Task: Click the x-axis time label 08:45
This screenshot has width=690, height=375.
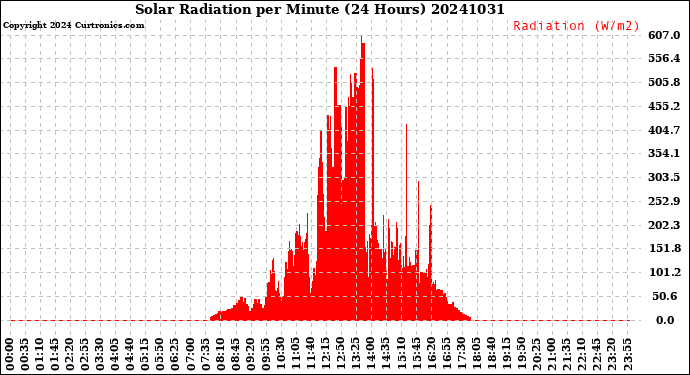Action: (236, 355)
